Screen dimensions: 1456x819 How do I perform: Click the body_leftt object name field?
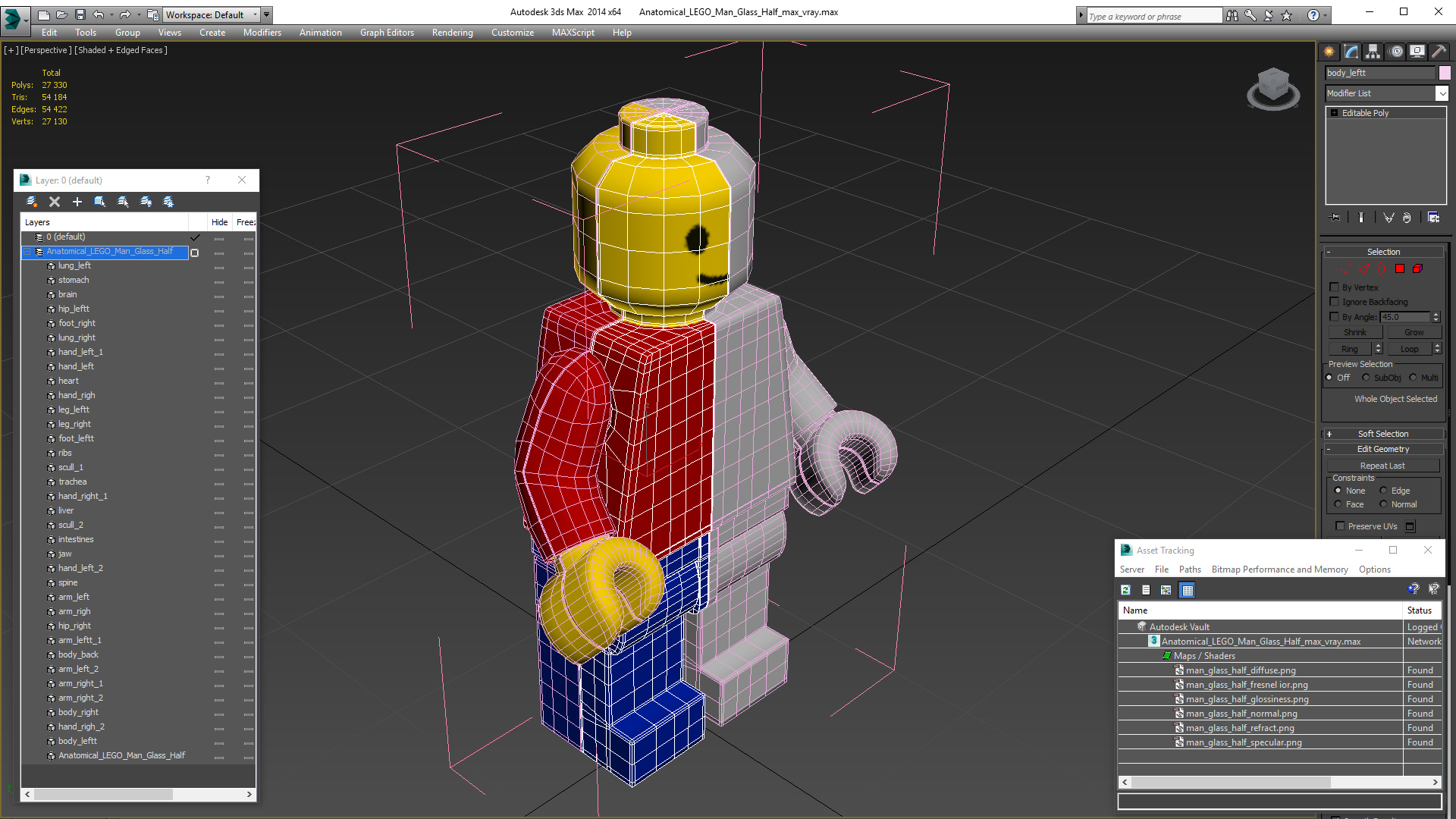tap(1379, 73)
